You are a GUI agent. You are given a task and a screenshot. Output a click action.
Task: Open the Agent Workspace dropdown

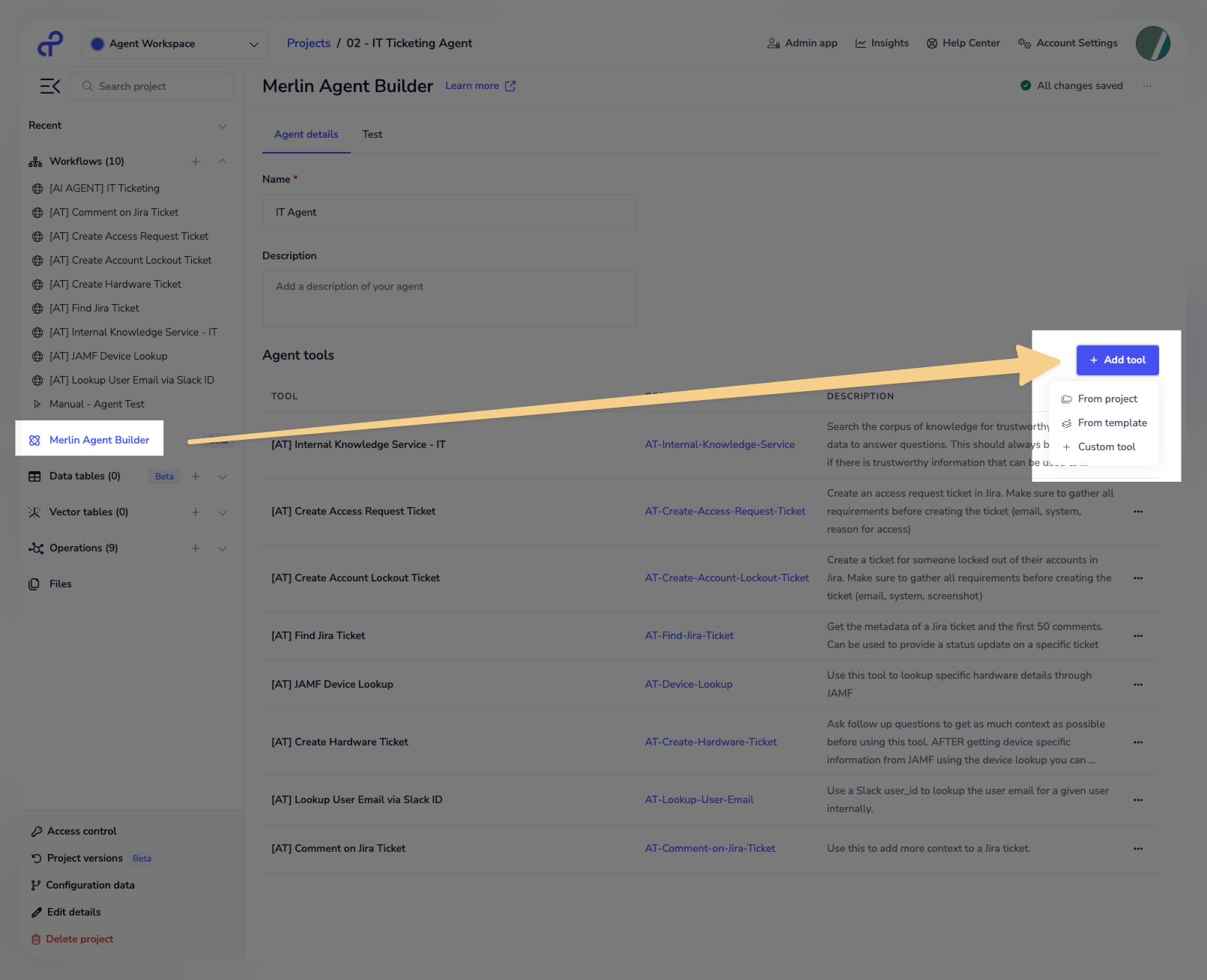pos(175,44)
